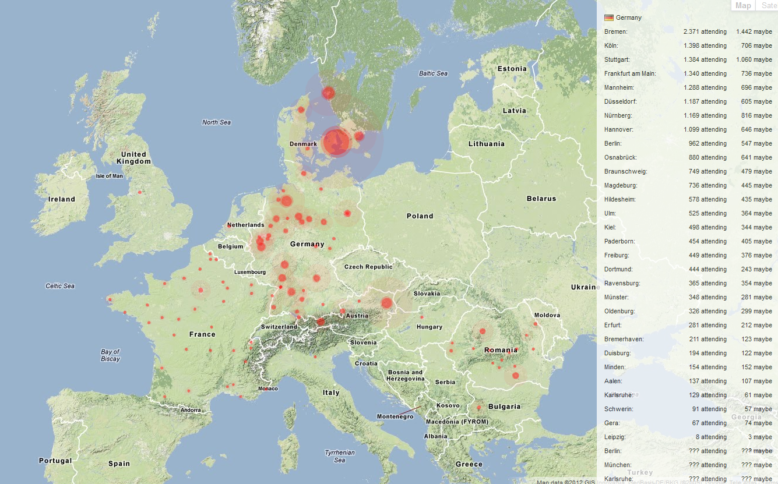Image resolution: width=778 pixels, height=484 pixels.
Task: Click the large red marker in northern Germany
Action: 285,200
